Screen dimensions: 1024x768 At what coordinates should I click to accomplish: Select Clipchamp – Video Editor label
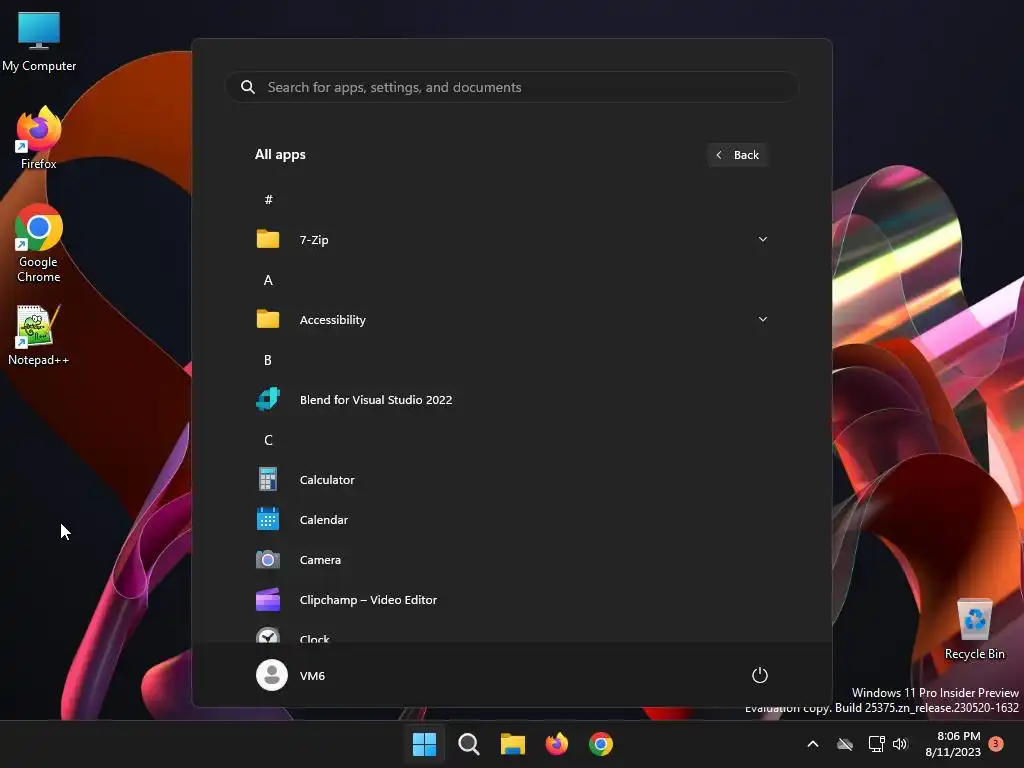pos(368,600)
